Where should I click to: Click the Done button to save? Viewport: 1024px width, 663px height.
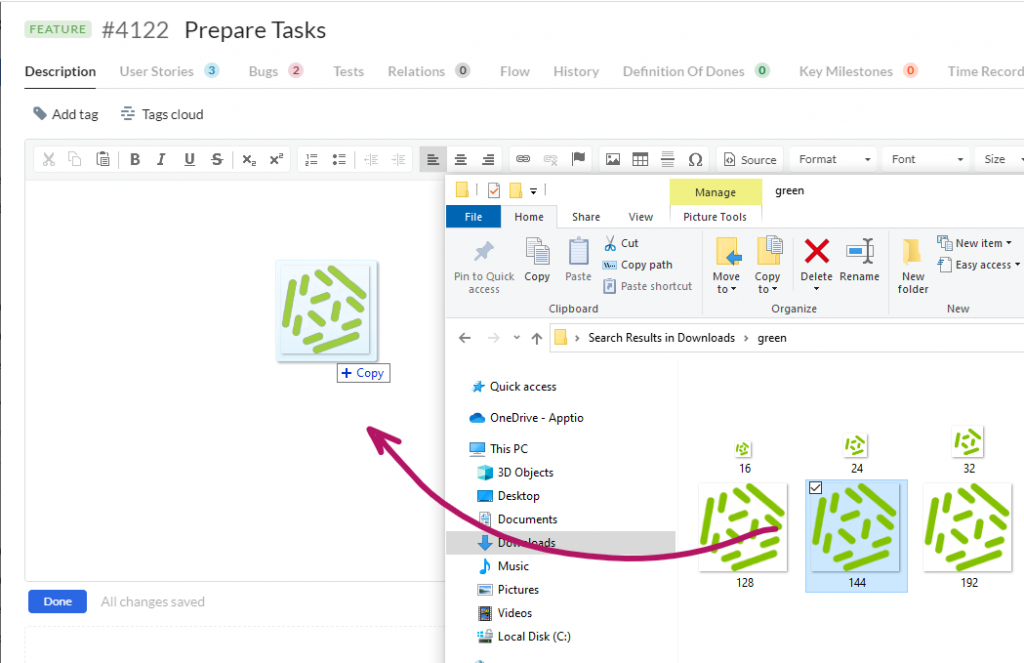pos(57,601)
